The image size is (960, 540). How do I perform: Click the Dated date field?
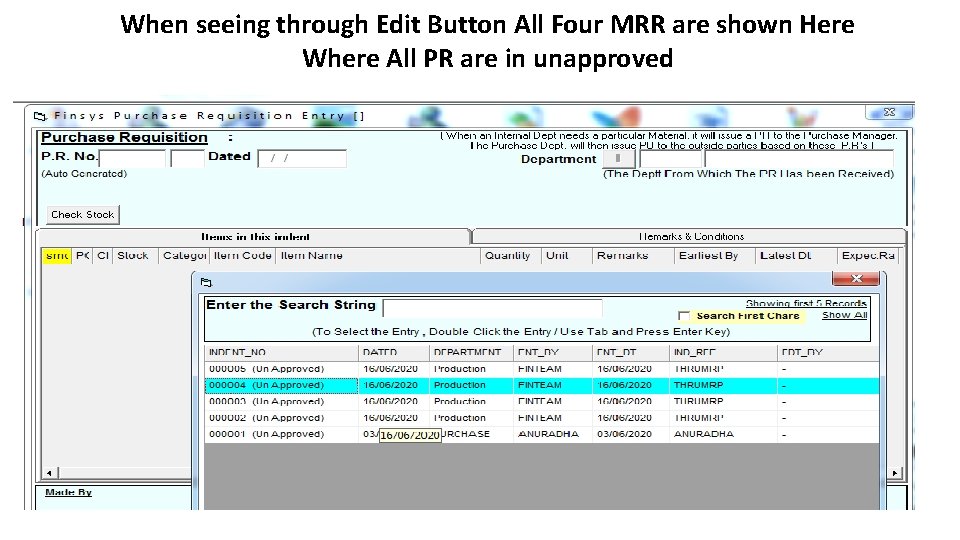point(302,159)
